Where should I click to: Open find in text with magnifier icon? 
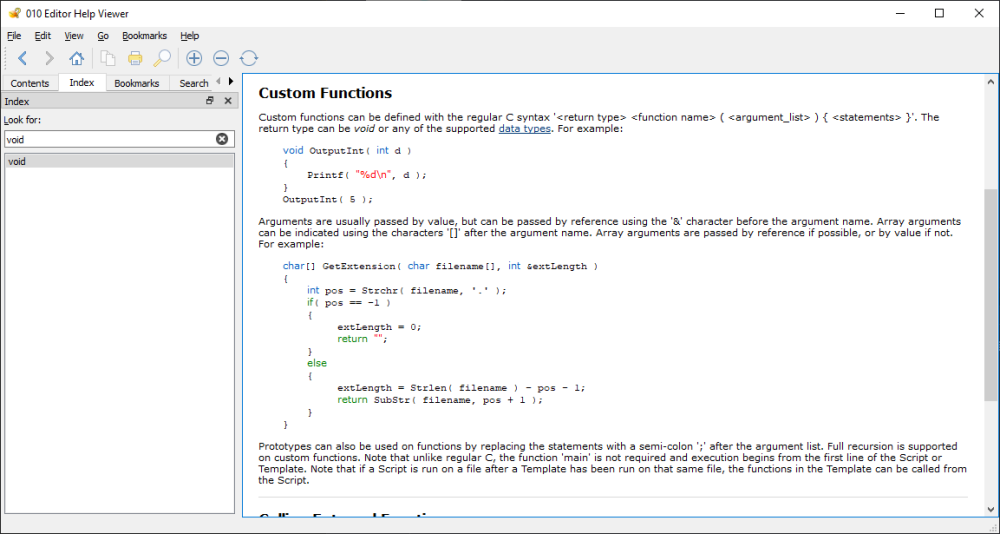pos(161,58)
